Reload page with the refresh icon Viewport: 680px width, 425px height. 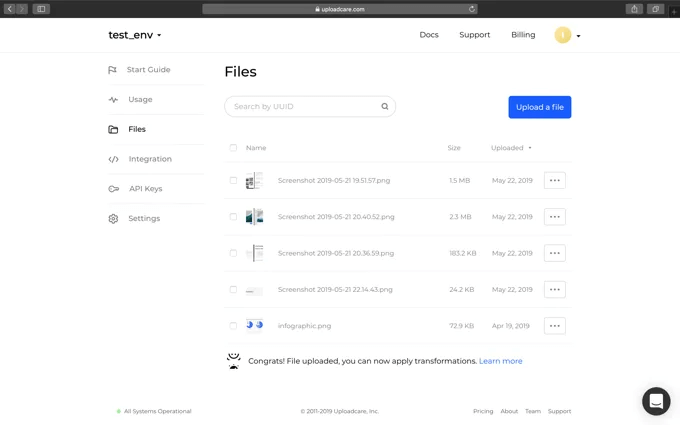[x=472, y=9]
